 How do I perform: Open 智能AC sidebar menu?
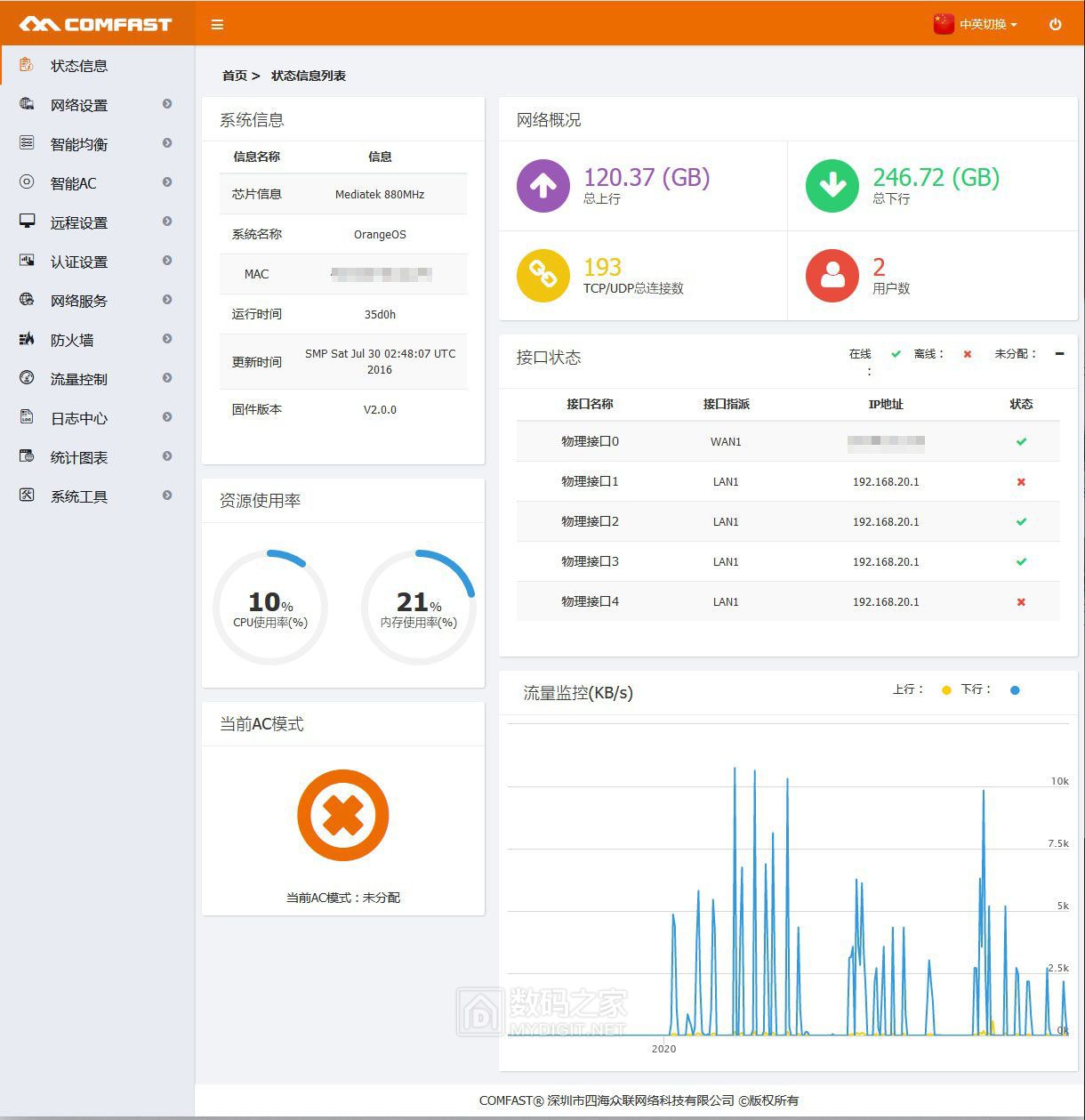point(97,183)
